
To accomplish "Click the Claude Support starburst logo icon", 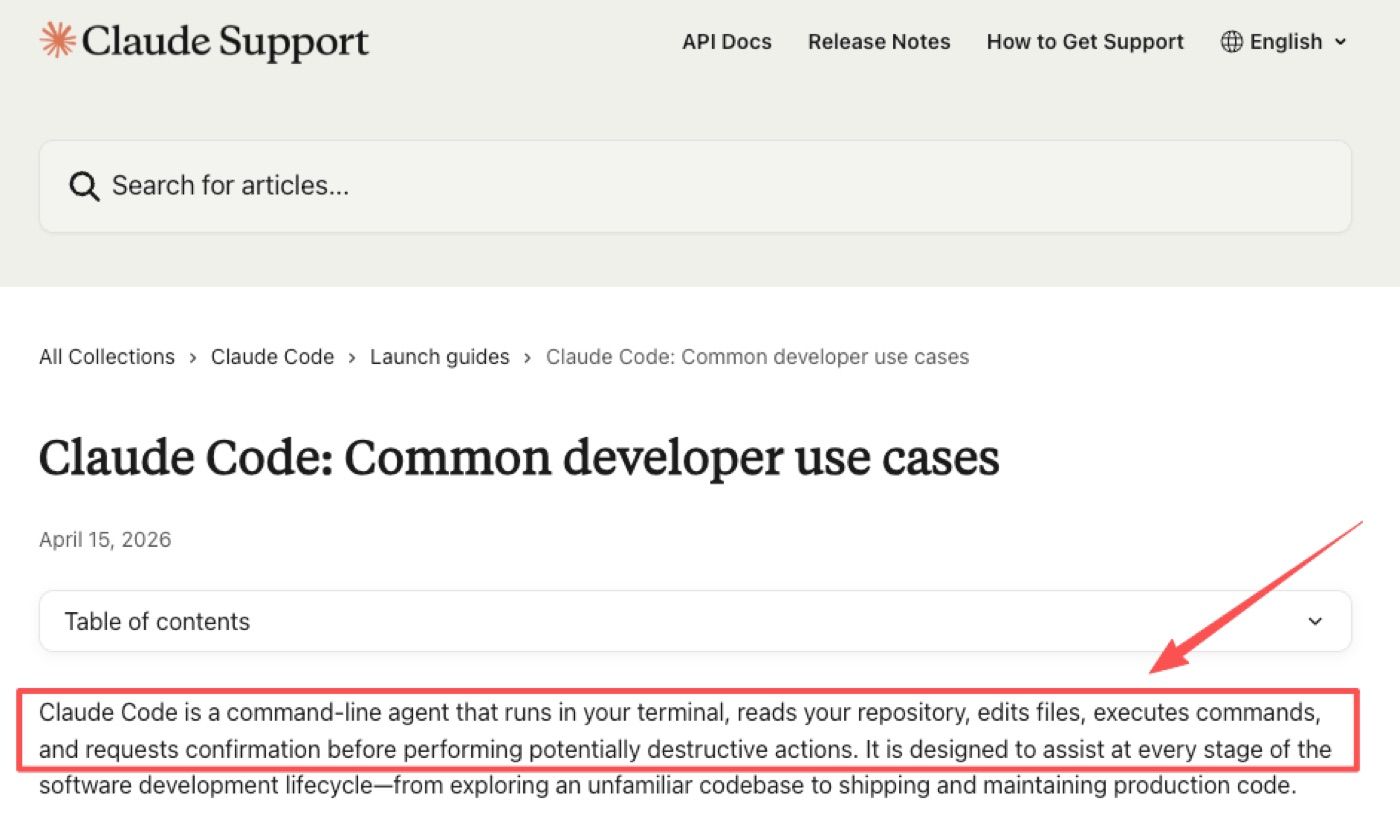I will click(x=57, y=41).
